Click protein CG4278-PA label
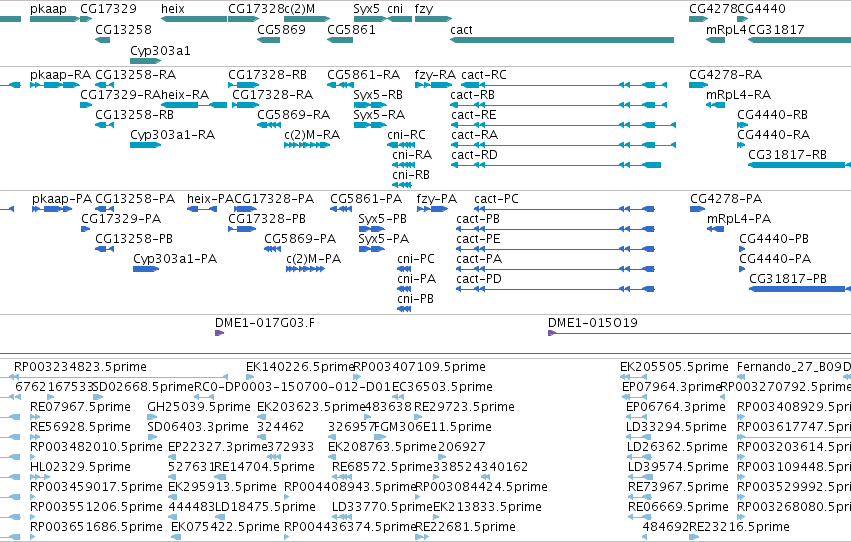This screenshot has width=851, height=542. pos(726,199)
